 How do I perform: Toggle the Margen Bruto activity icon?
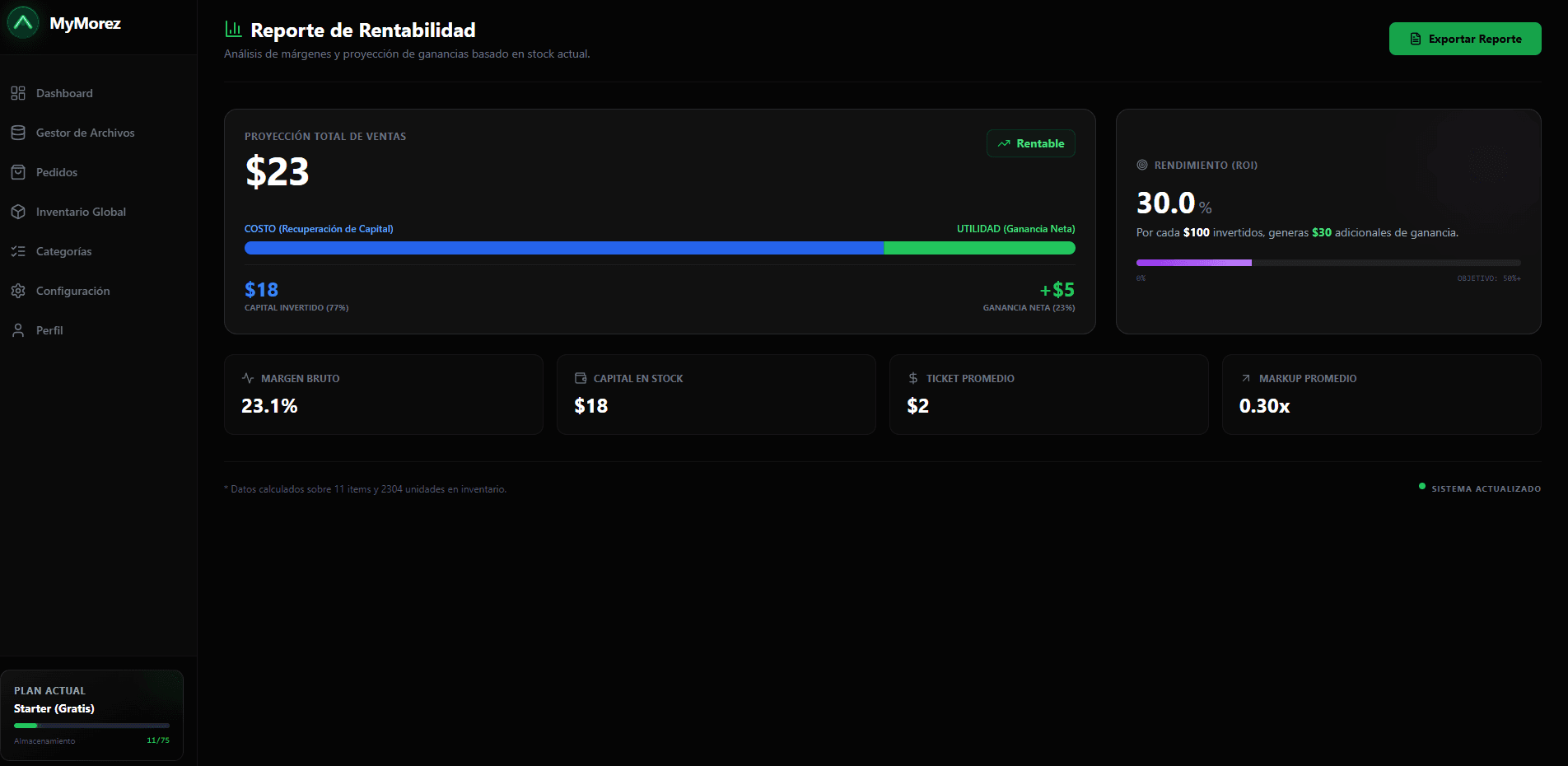247,377
